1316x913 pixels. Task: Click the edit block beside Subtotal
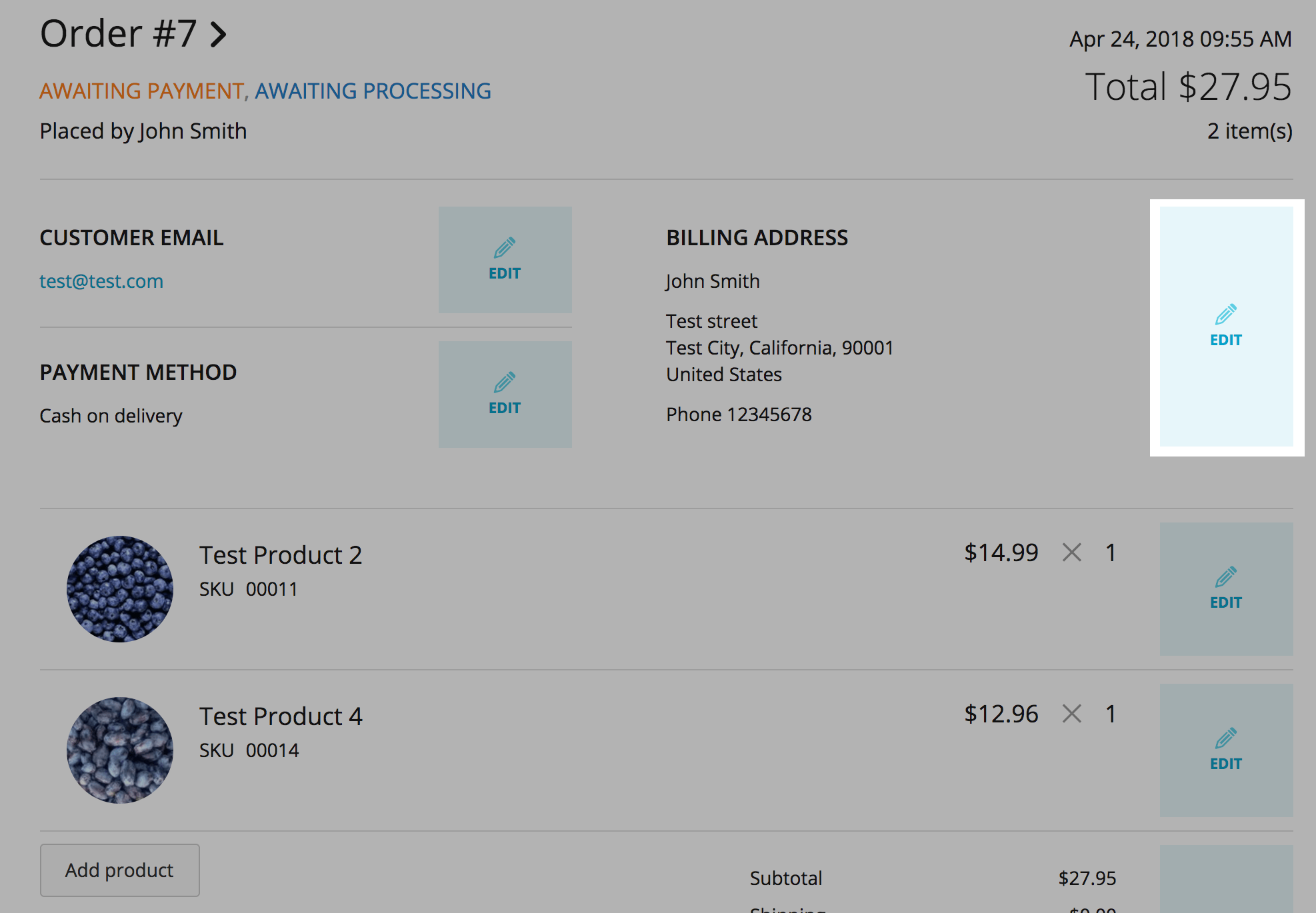tap(1225, 878)
